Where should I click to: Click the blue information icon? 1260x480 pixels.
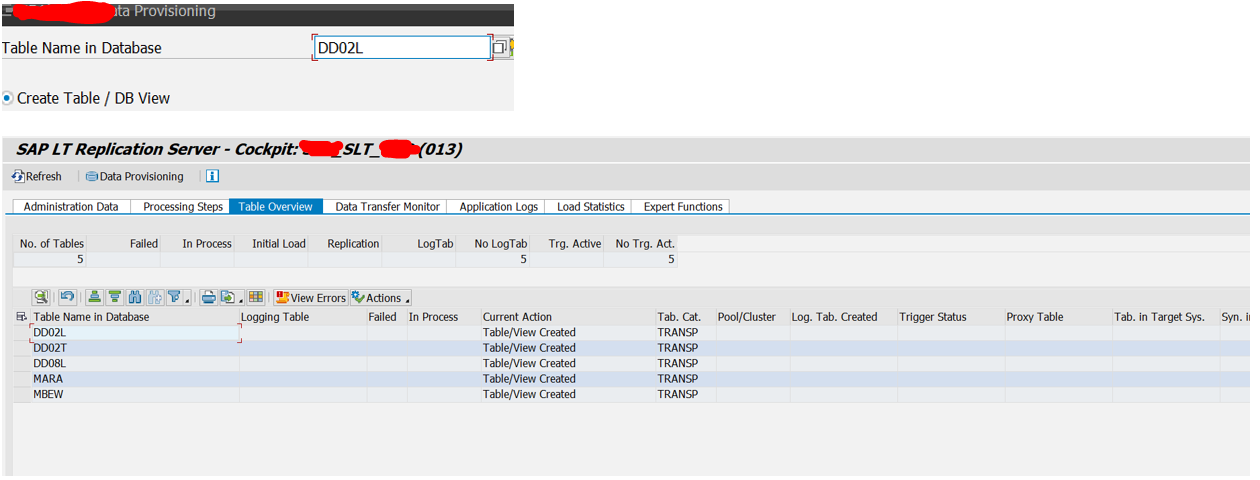click(x=212, y=176)
